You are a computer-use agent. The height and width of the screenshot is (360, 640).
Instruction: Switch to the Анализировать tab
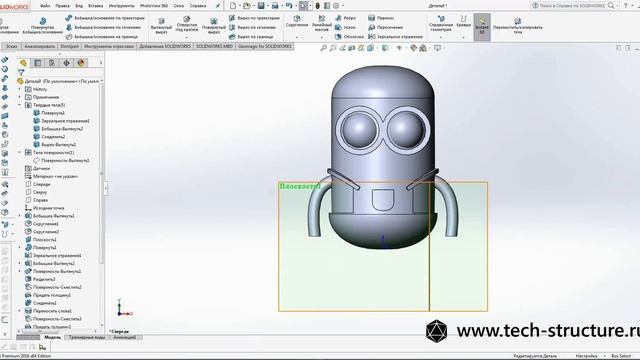[x=40, y=46]
